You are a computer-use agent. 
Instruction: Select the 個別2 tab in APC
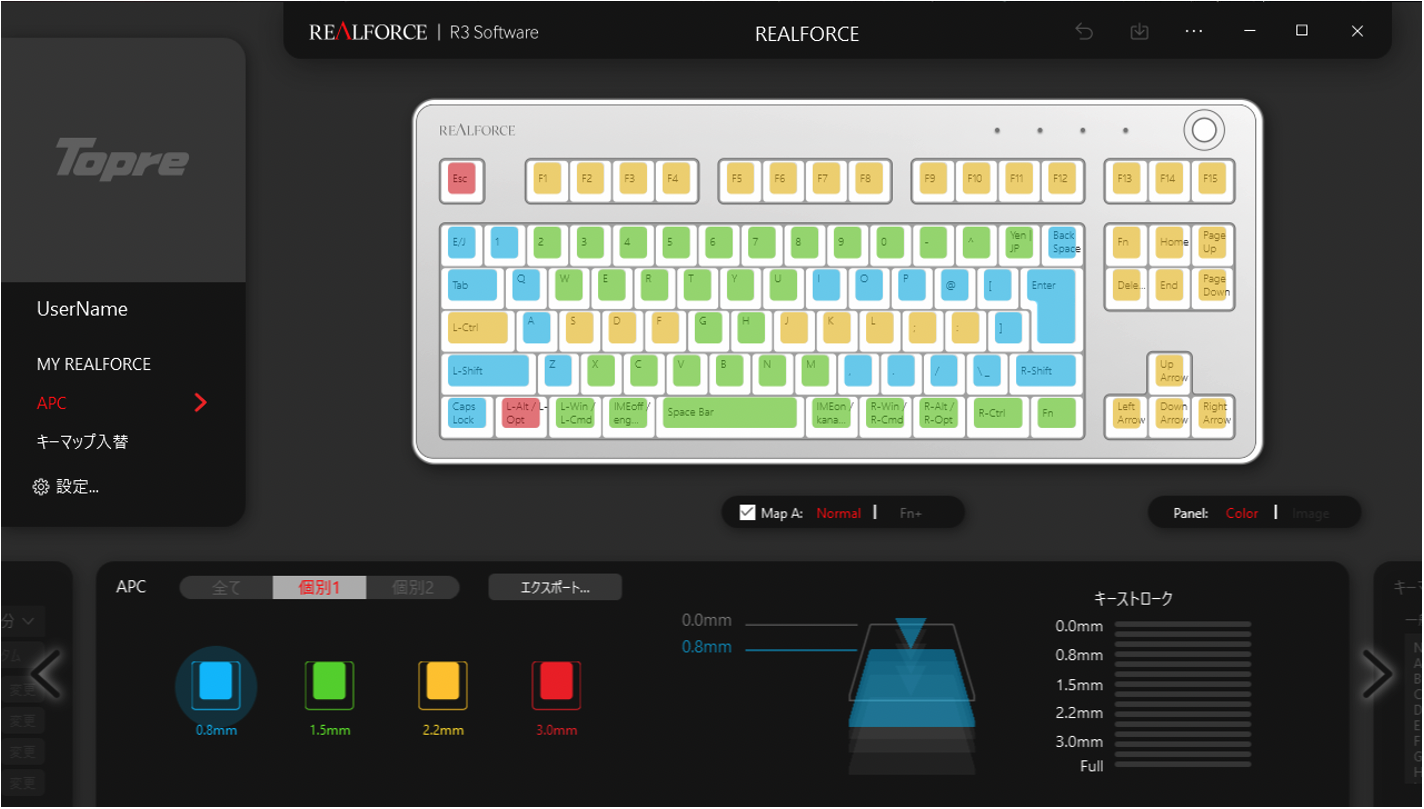413,587
